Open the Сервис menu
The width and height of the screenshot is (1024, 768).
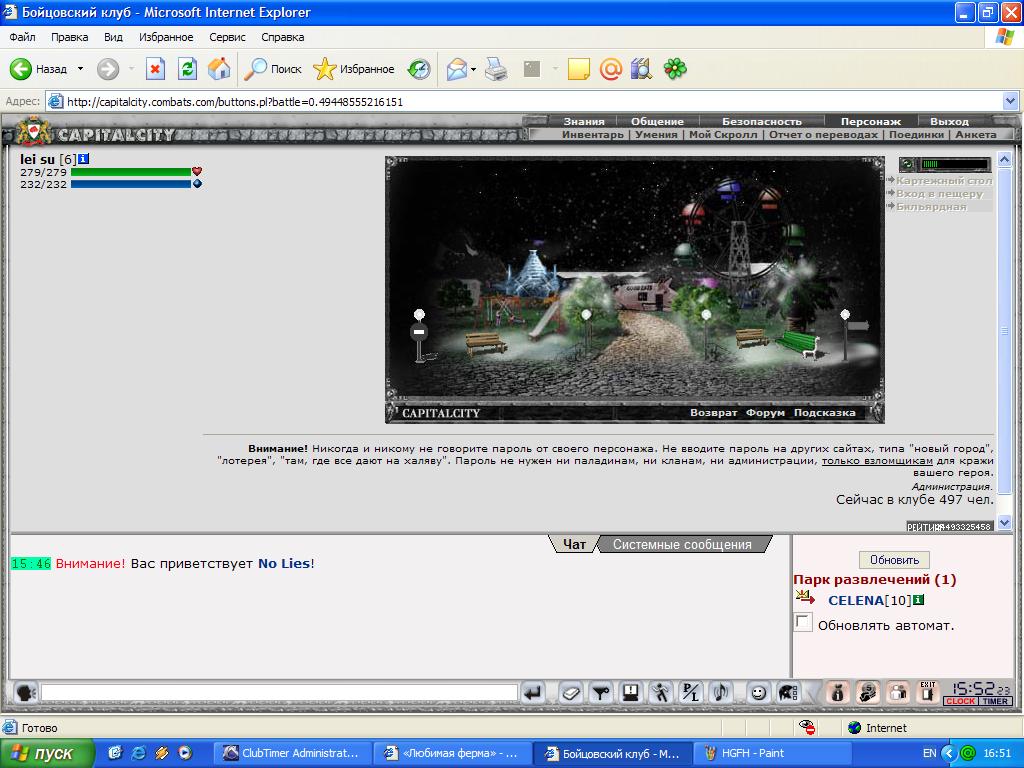tap(227, 37)
